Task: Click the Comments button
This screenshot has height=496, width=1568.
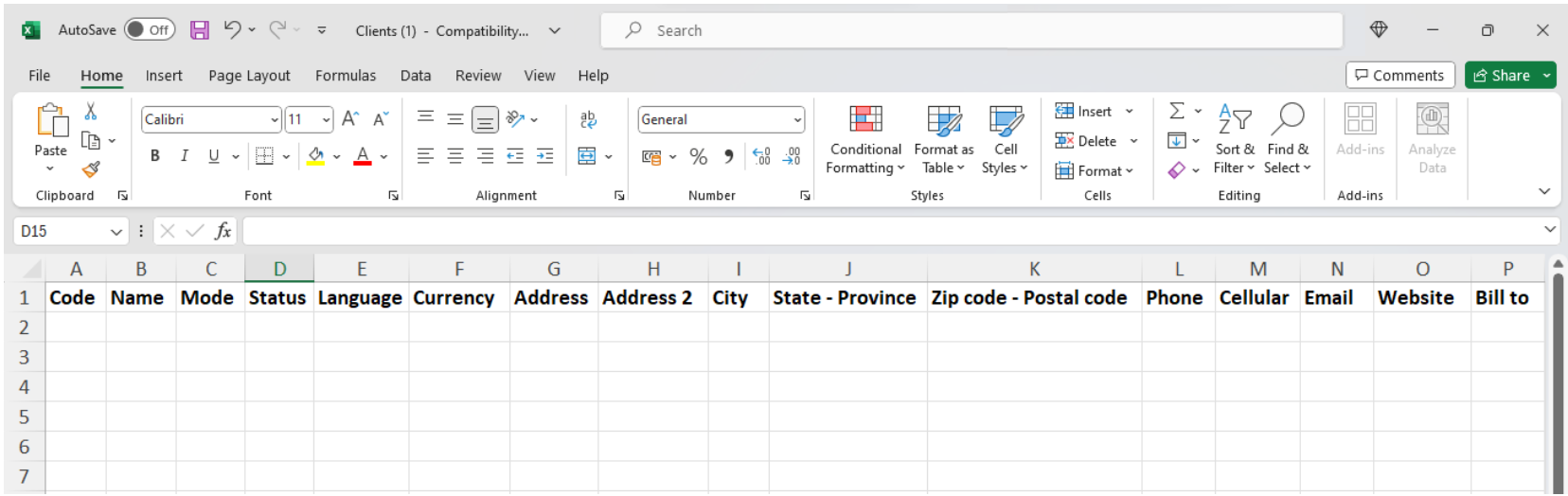Action: pos(1399,76)
